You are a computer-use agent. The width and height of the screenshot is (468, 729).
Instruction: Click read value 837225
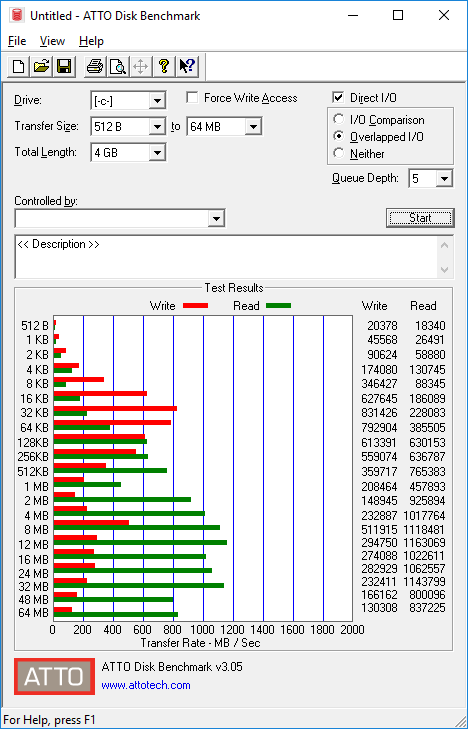point(427,608)
